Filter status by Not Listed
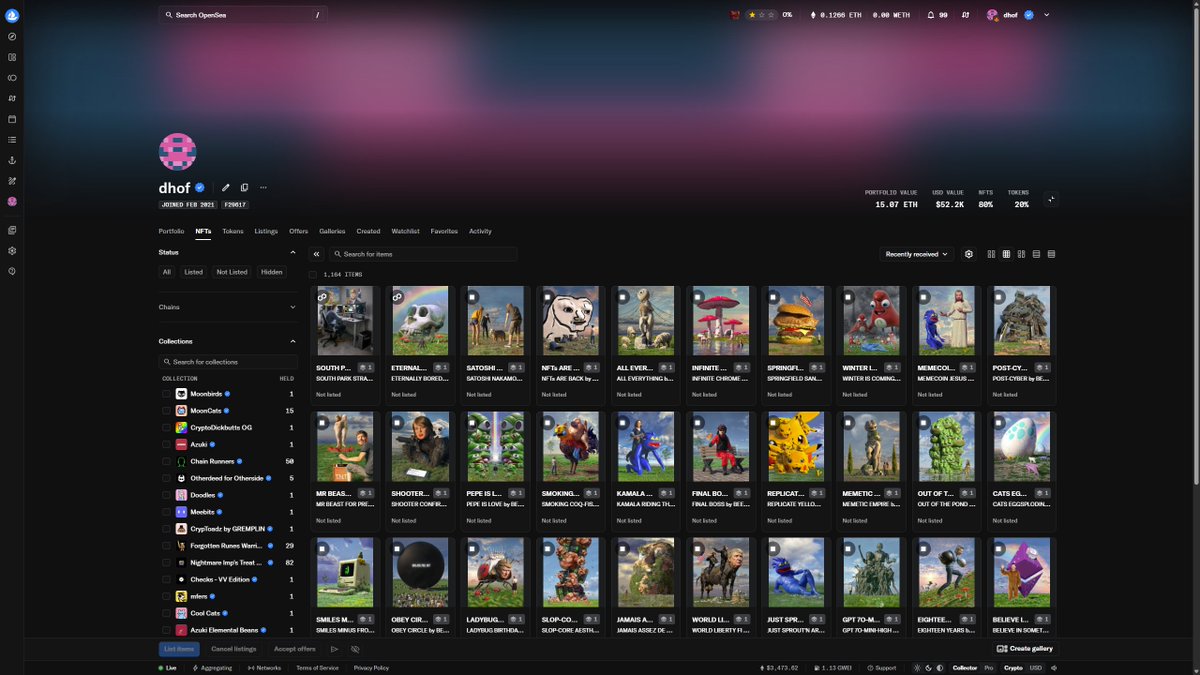1200x675 pixels. [x=232, y=272]
